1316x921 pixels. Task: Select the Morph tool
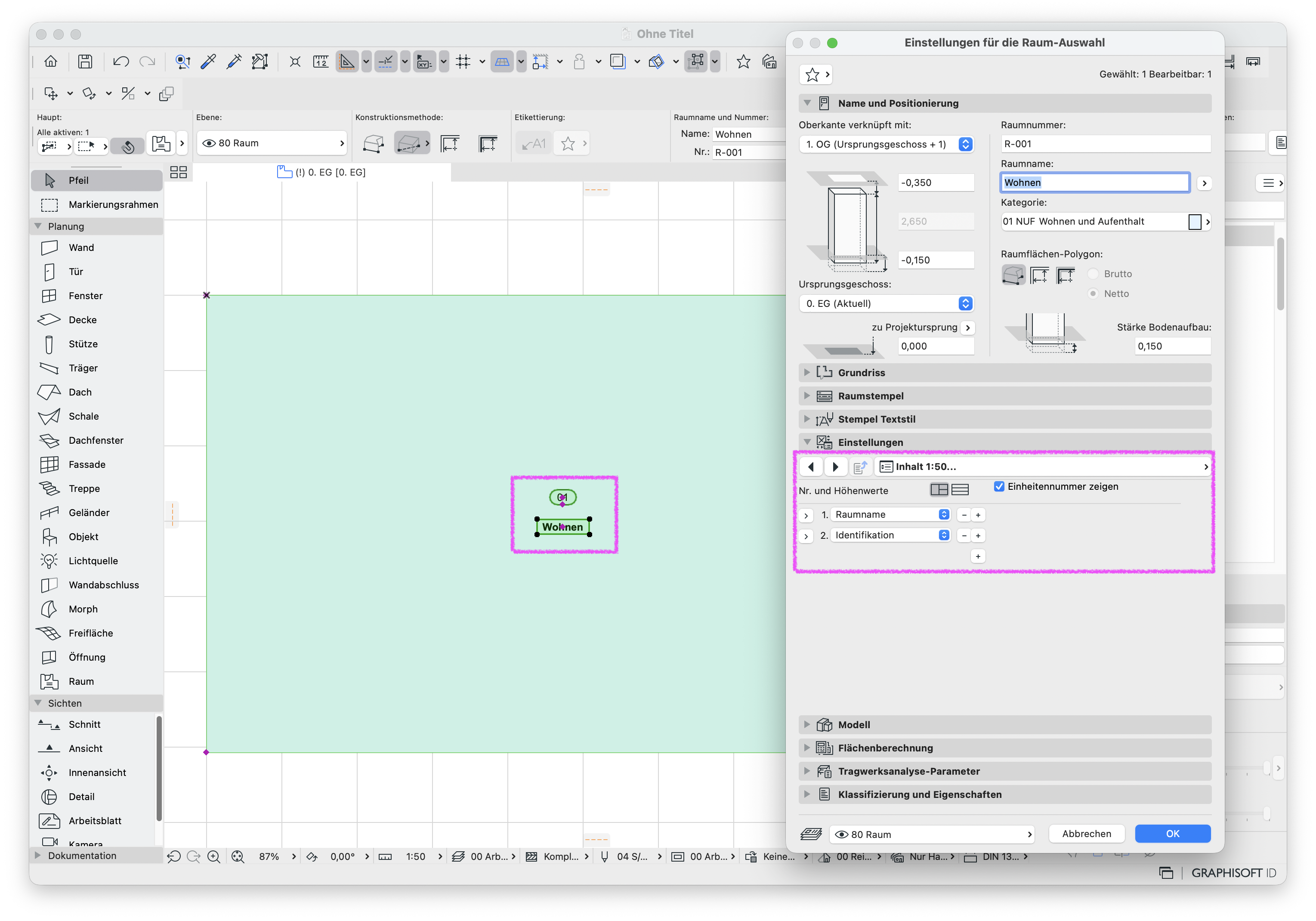coord(96,609)
